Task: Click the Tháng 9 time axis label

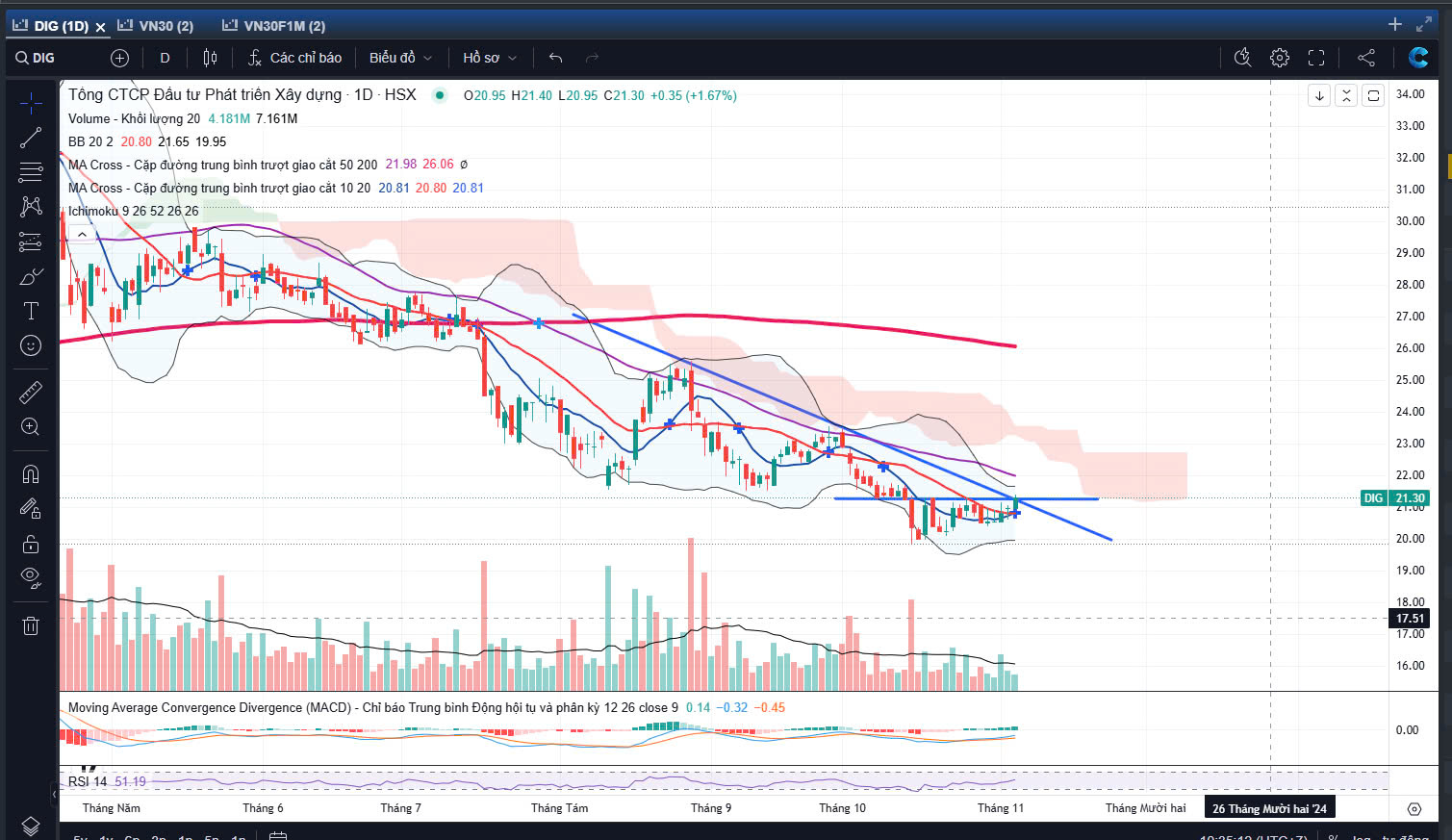Action: point(711,808)
